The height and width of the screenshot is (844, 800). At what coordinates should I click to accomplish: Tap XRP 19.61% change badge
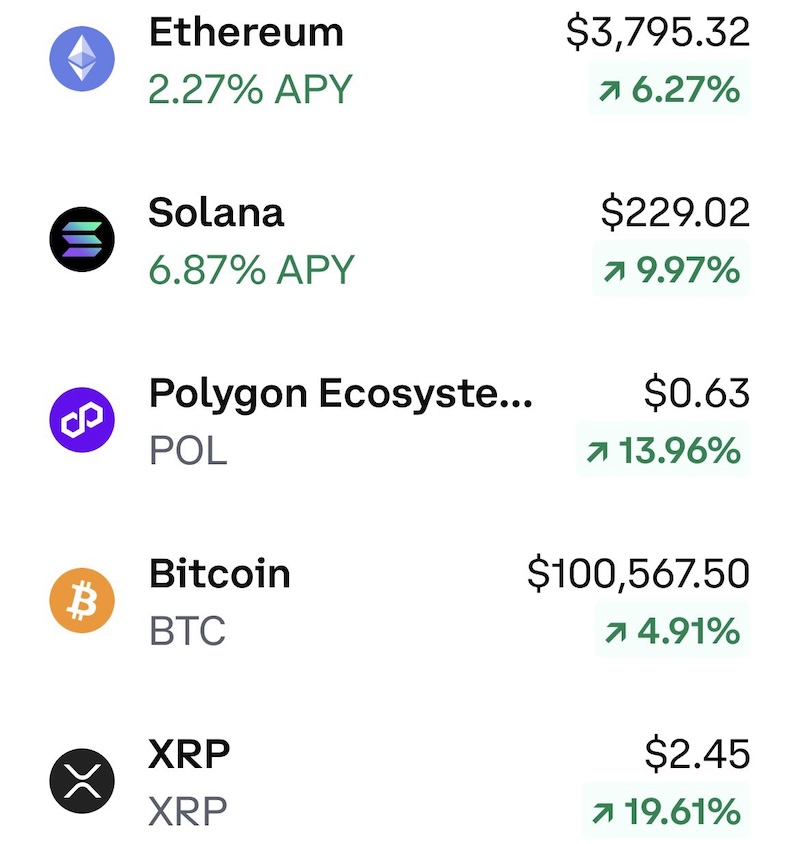click(663, 811)
